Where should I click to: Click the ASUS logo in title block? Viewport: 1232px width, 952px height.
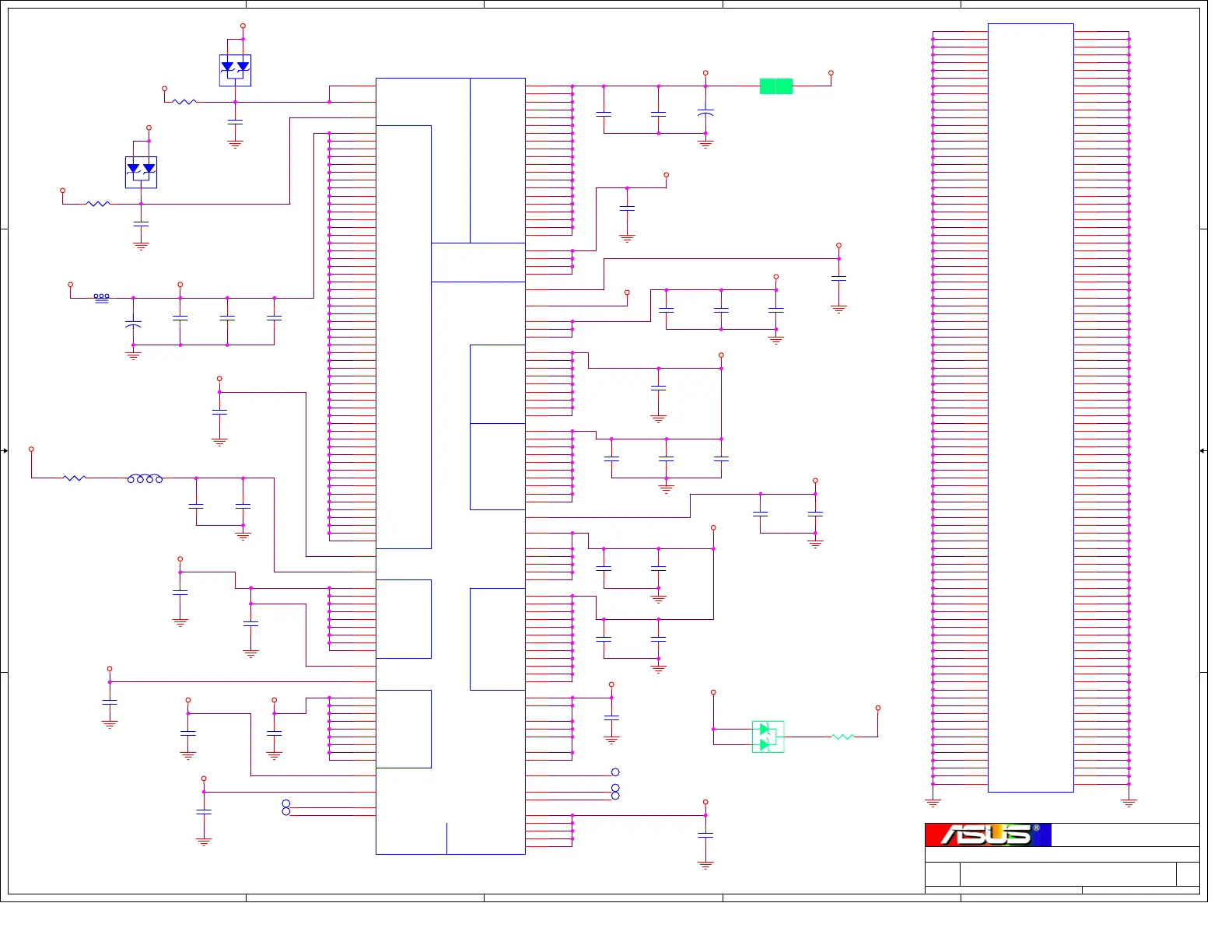pyautogui.click(x=988, y=835)
